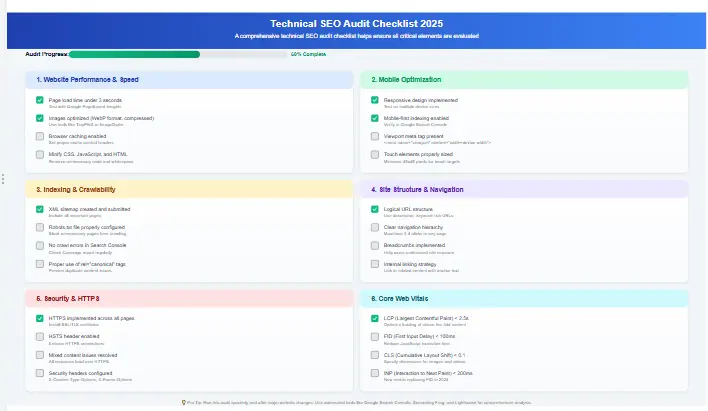Screen dimensions: 708x411
Task: Tick Touch elements properly sized
Action: (x=375, y=154)
